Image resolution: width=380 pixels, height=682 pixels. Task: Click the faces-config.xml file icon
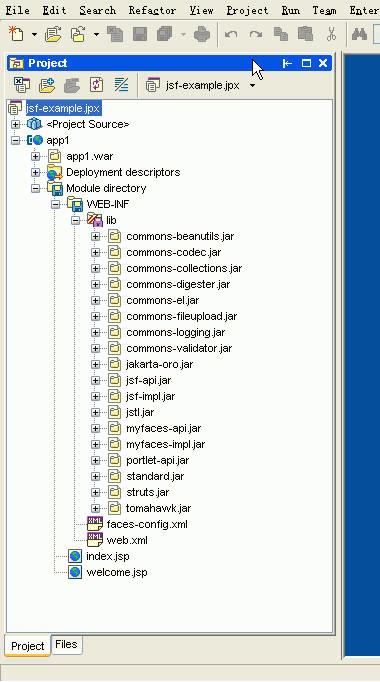[x=95, y=524]
